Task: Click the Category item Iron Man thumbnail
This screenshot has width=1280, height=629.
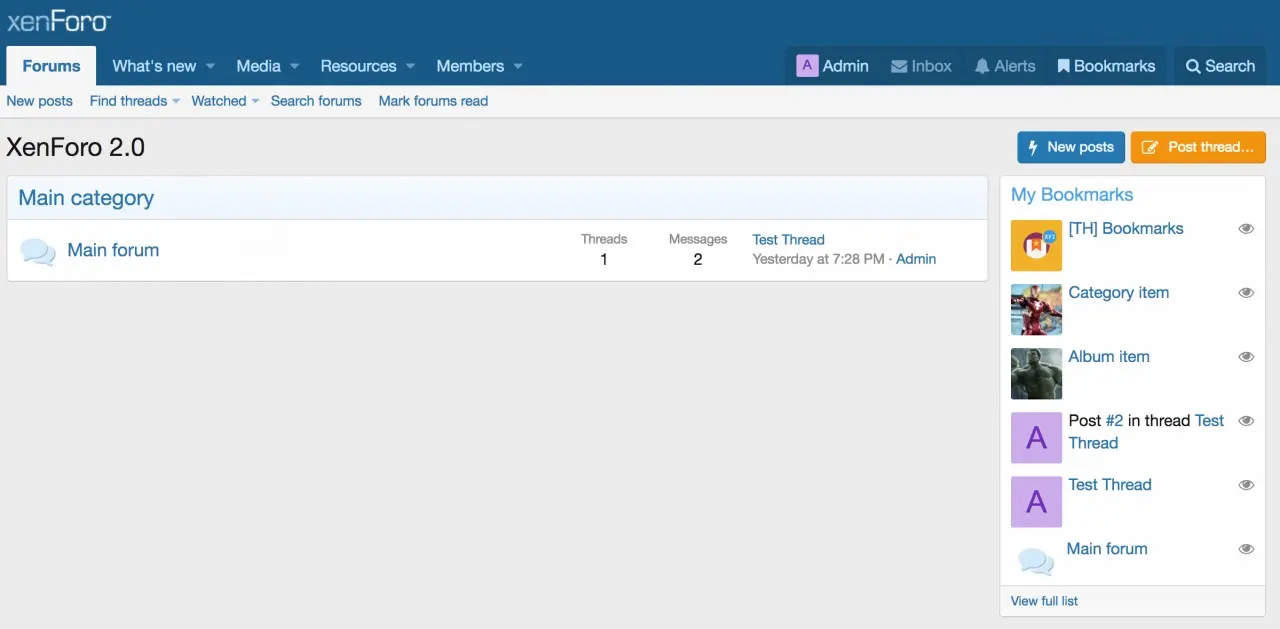Action: pos(1036,310)
